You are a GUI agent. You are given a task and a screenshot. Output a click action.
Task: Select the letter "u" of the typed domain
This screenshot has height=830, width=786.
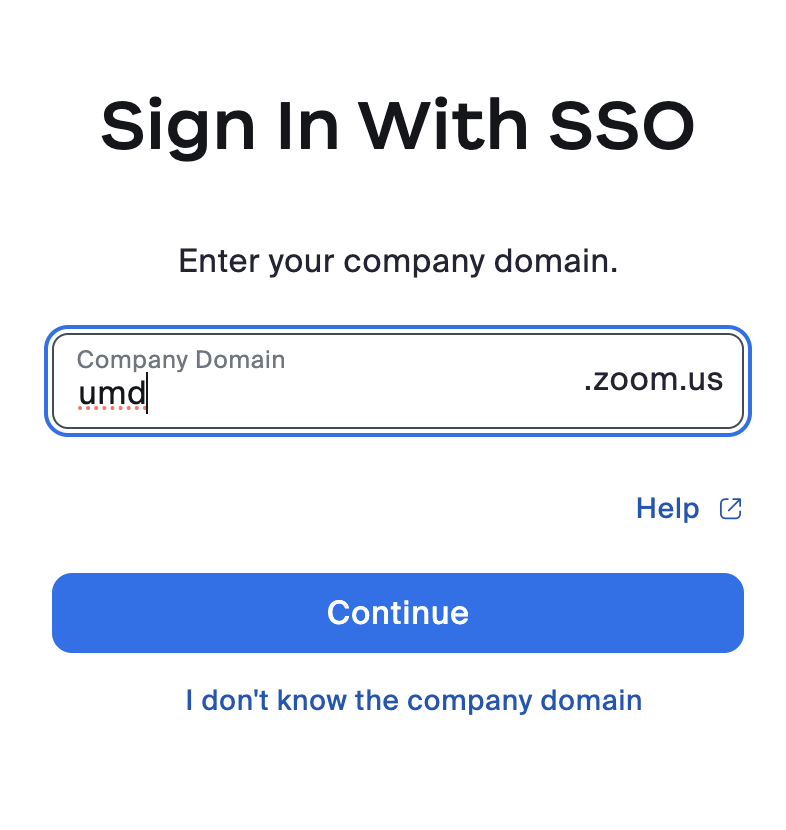(87, 394)
